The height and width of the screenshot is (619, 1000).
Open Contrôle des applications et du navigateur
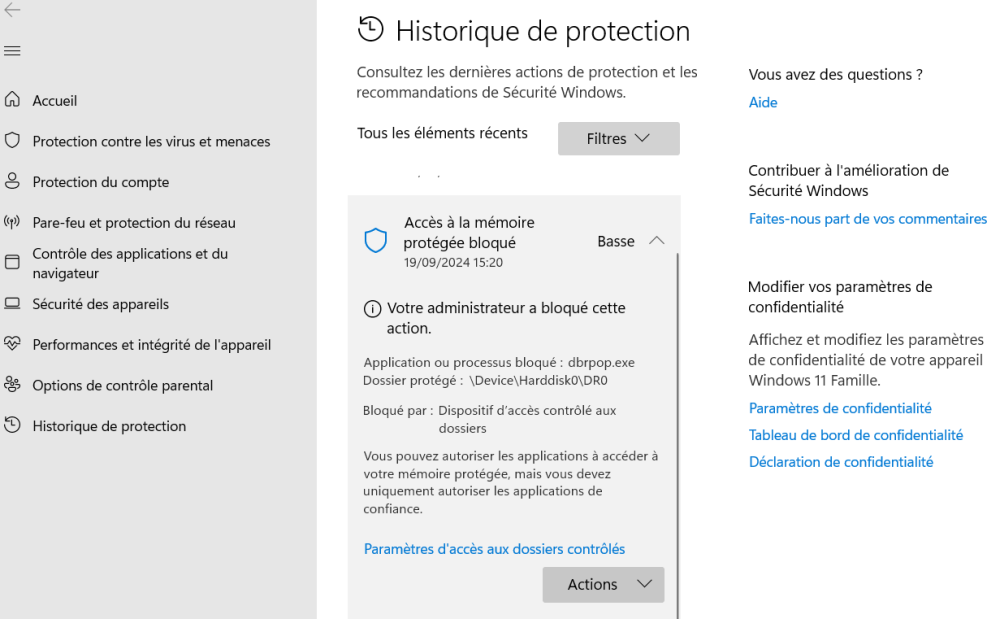tap(130, 263)
